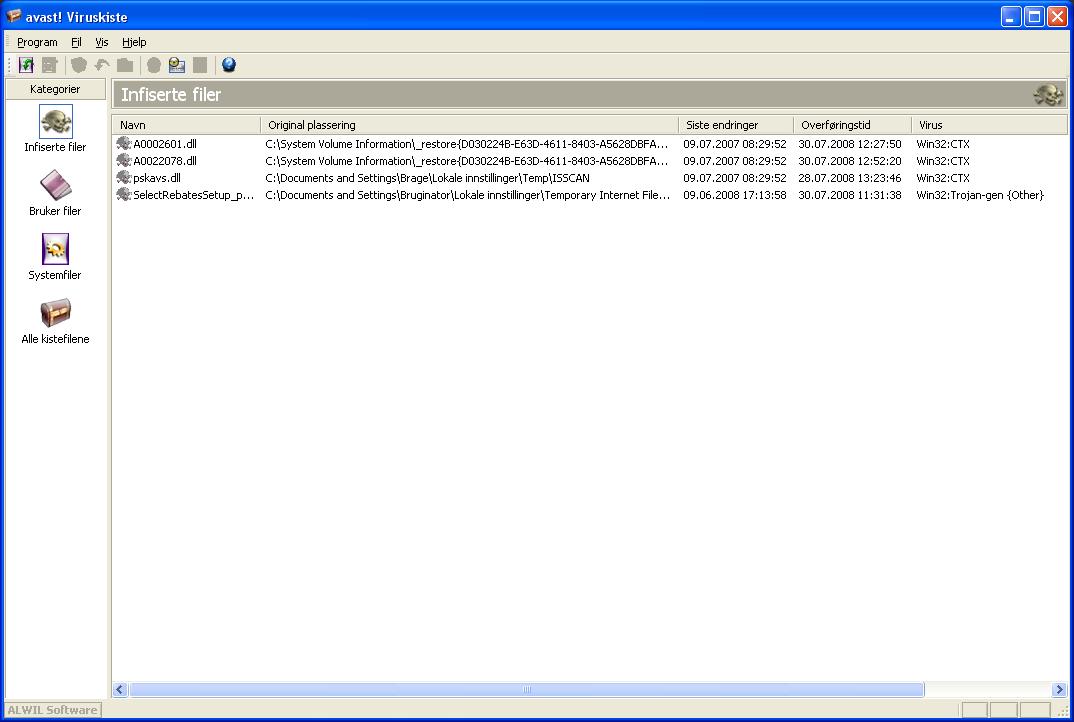Select the Alle kistefilene chest category icon
1074x722 pixels.
[x=55, y=312]
